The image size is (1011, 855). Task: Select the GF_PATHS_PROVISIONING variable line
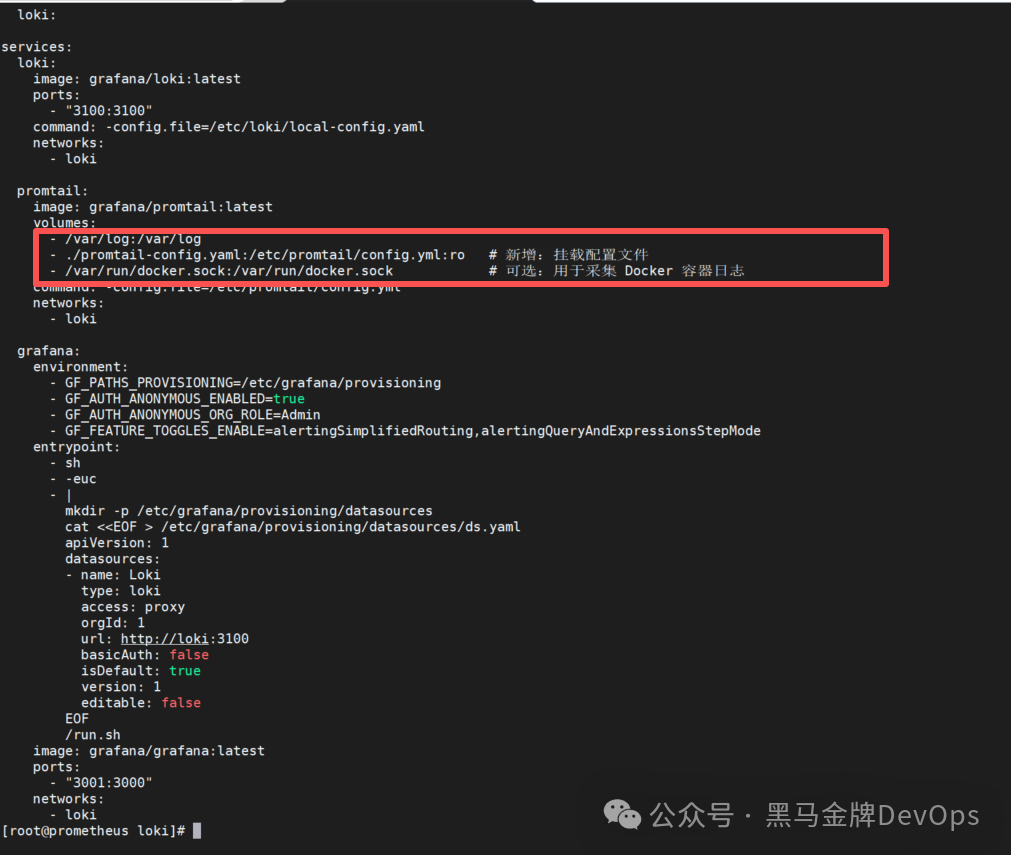tap(253, 383)
